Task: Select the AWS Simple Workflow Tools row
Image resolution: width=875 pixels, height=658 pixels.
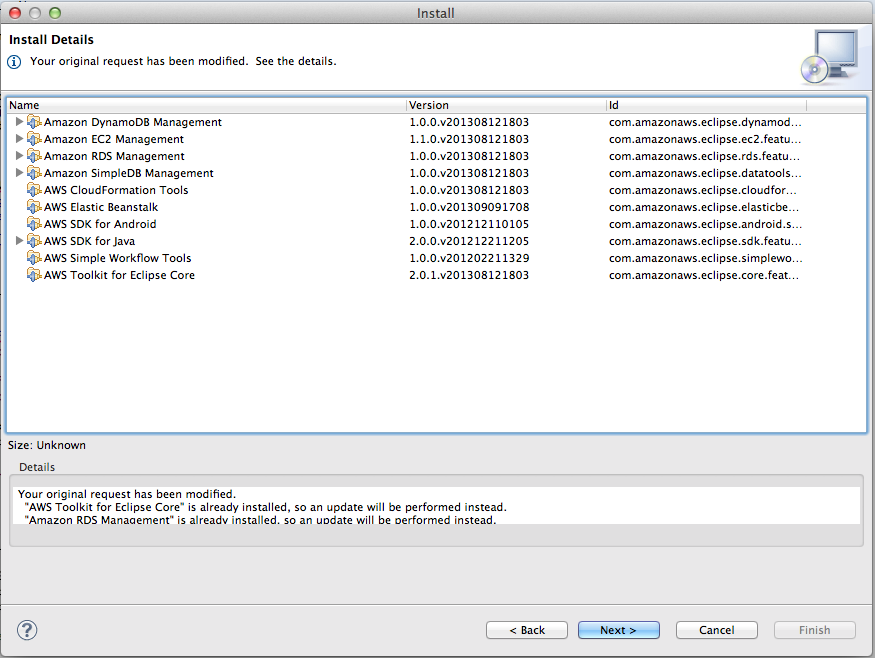Action: coord(436,258)
